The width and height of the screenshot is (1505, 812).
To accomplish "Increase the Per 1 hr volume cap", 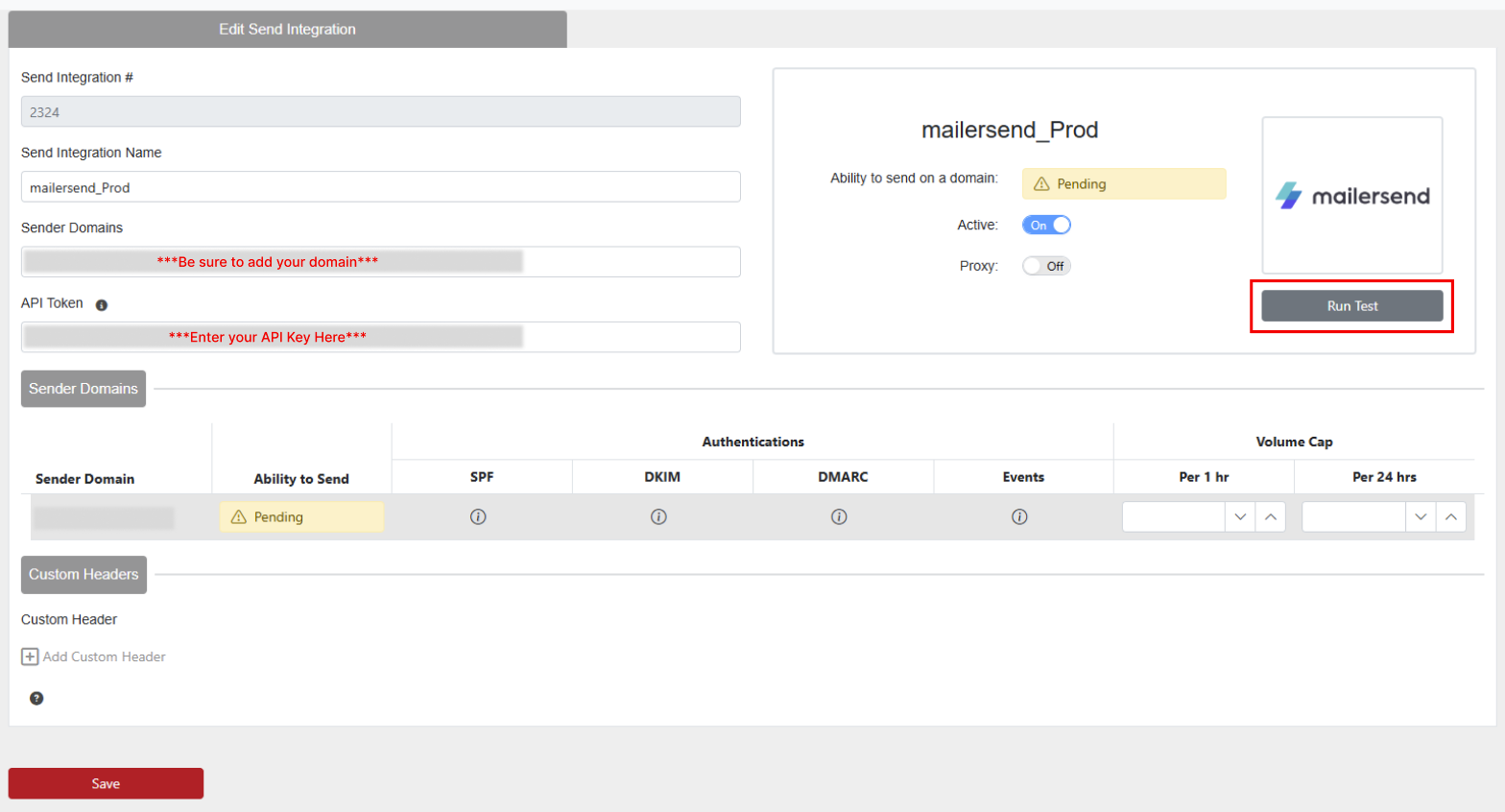I will pyautogui.click(x=1270, y=516).
